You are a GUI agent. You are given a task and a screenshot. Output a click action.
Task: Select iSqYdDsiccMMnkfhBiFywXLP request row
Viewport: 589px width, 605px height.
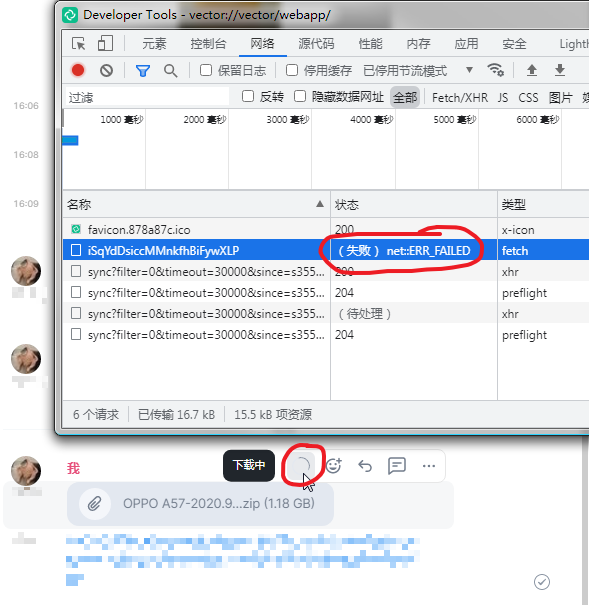pyautogui.click(x=326, y=250)
